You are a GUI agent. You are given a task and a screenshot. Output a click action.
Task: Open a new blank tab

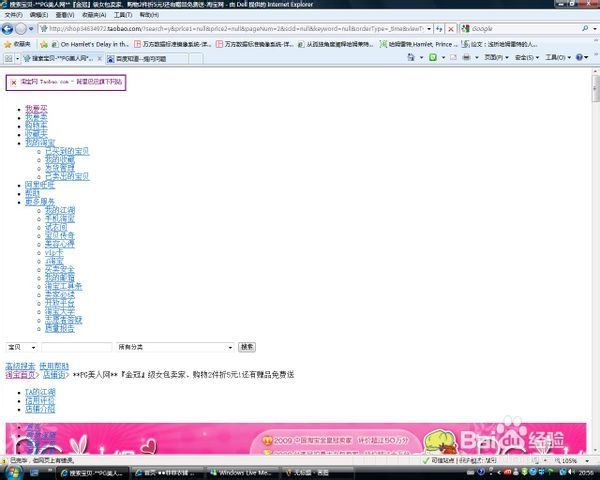tap(196, 59)
